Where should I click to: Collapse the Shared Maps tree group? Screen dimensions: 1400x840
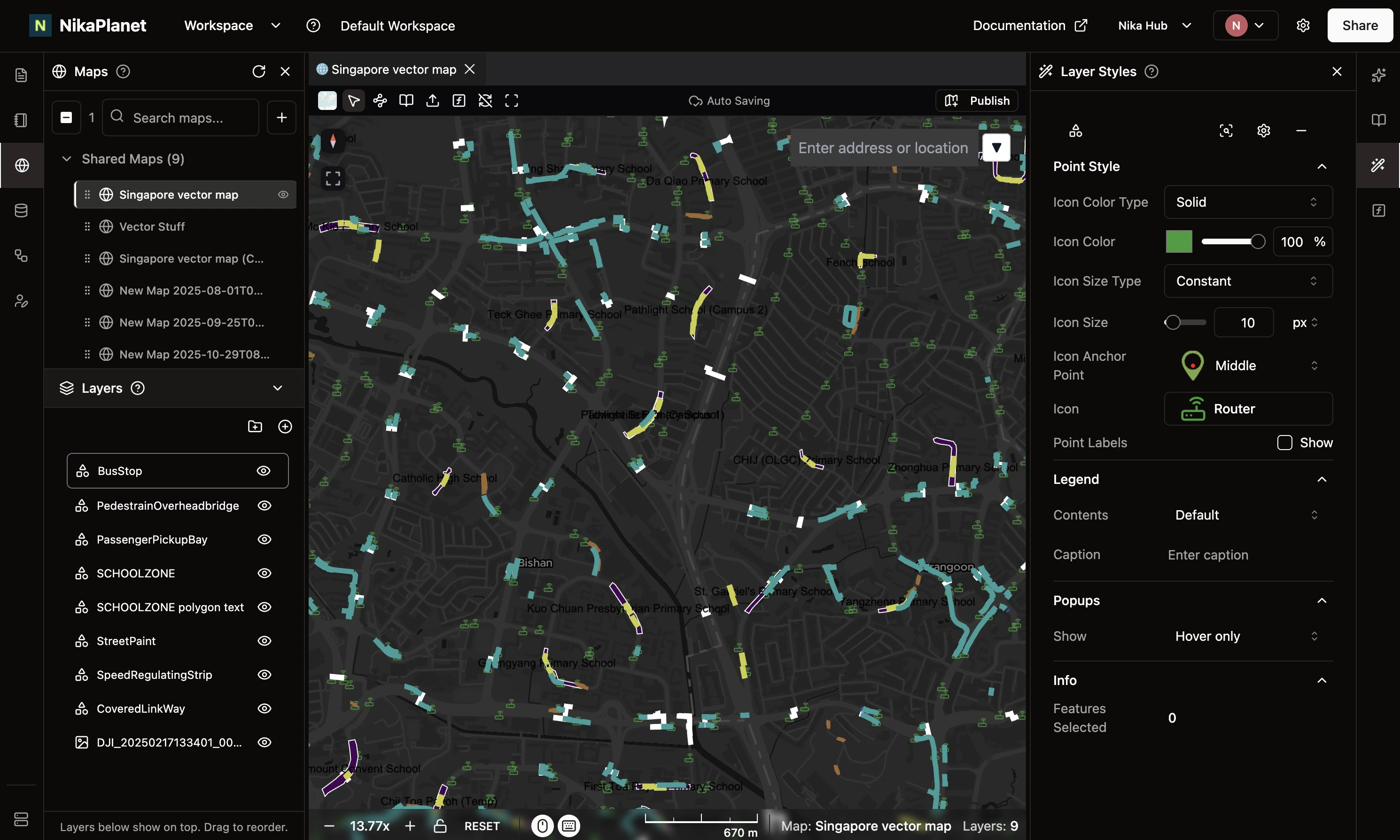coord(67,159)
